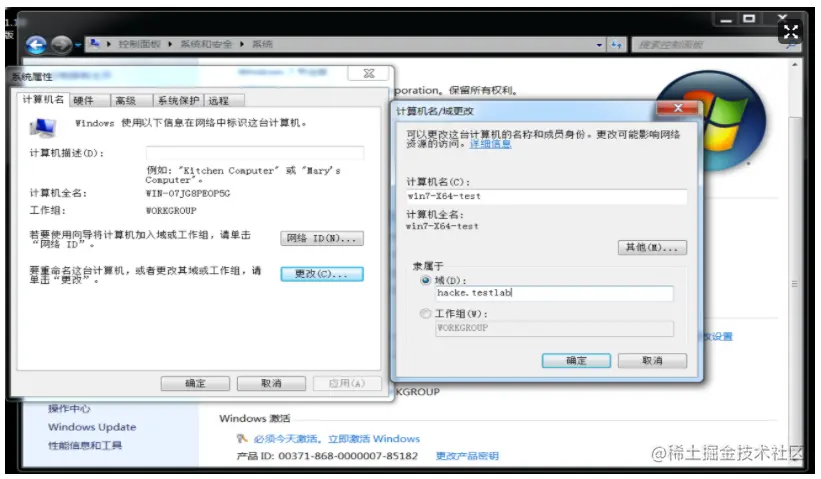
Task: Open 性能信息和工具 in the sidebar
Action: click(85, 445)
